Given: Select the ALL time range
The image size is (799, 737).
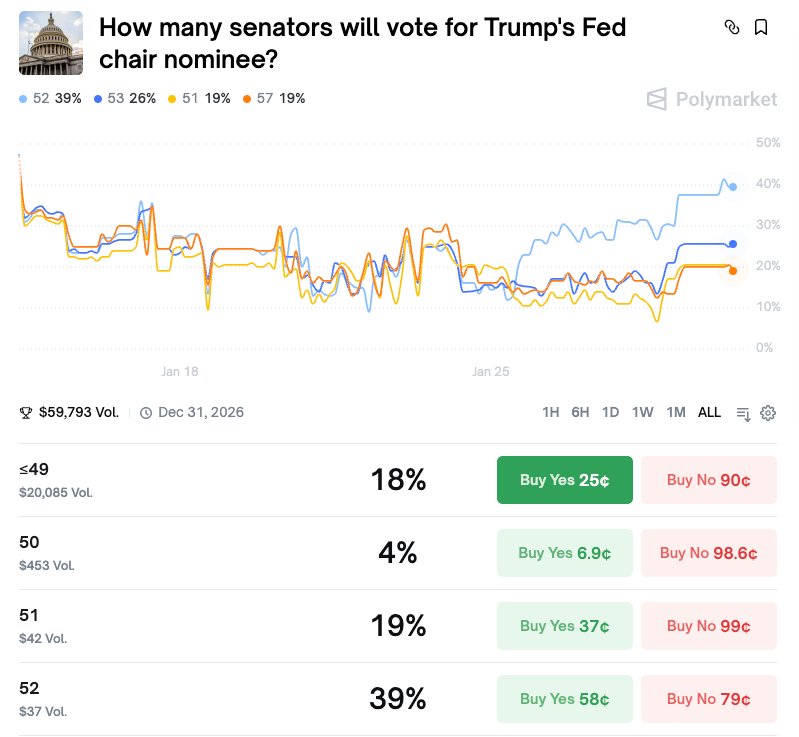Looking at the screenshot, I should tap(709, 413).
